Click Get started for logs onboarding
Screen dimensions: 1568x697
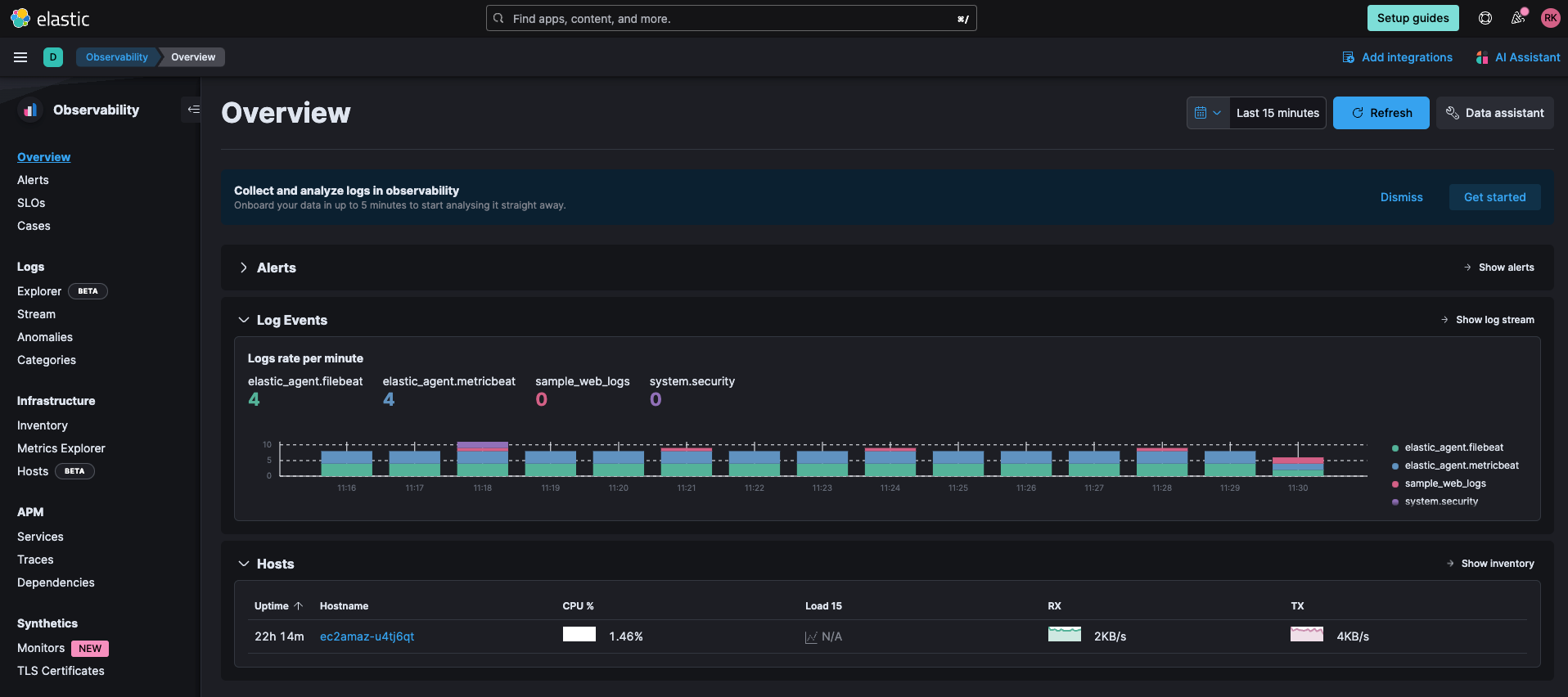pyautogui.click(x=1494, y=197)
